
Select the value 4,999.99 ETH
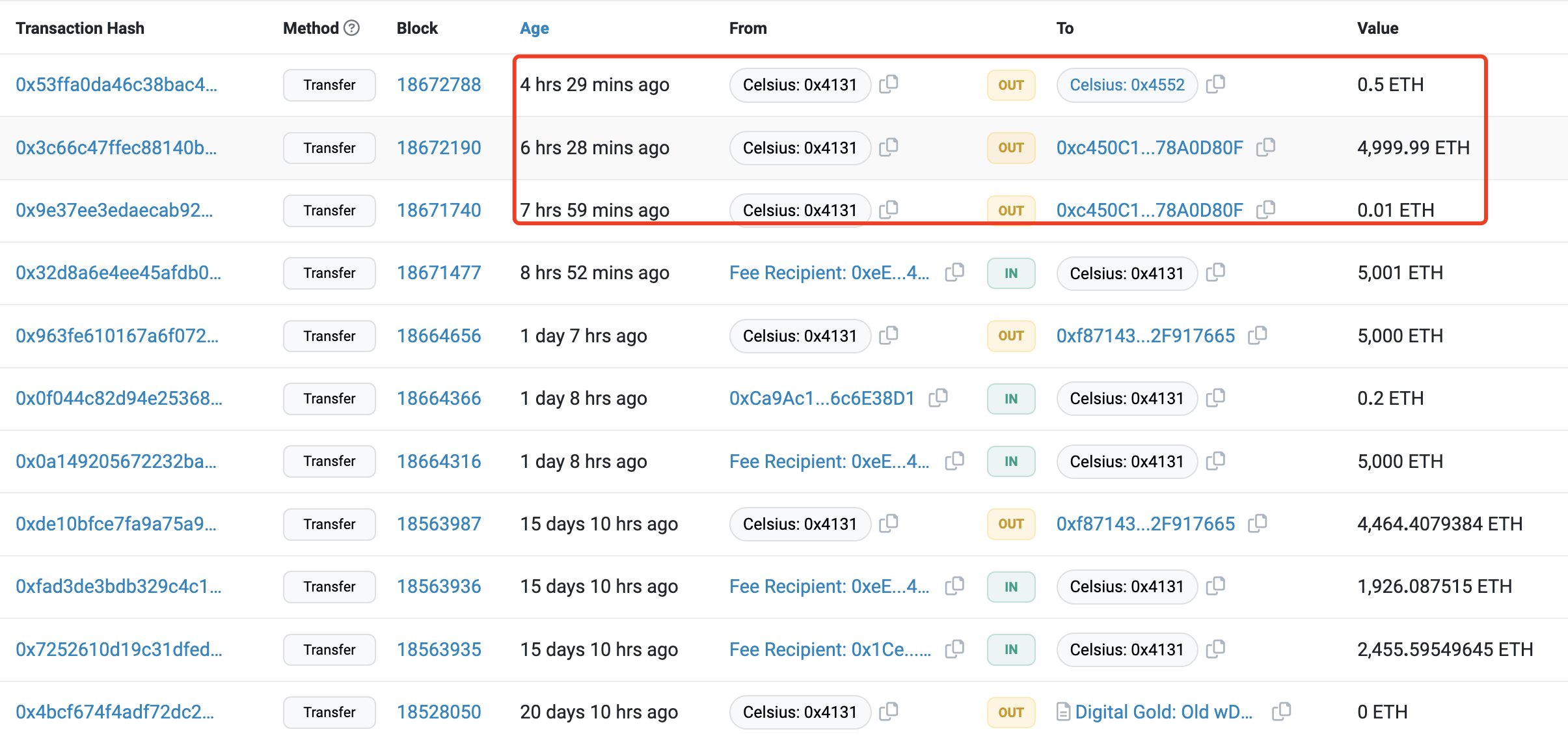pyautogui.click(x=1413, y=148)
